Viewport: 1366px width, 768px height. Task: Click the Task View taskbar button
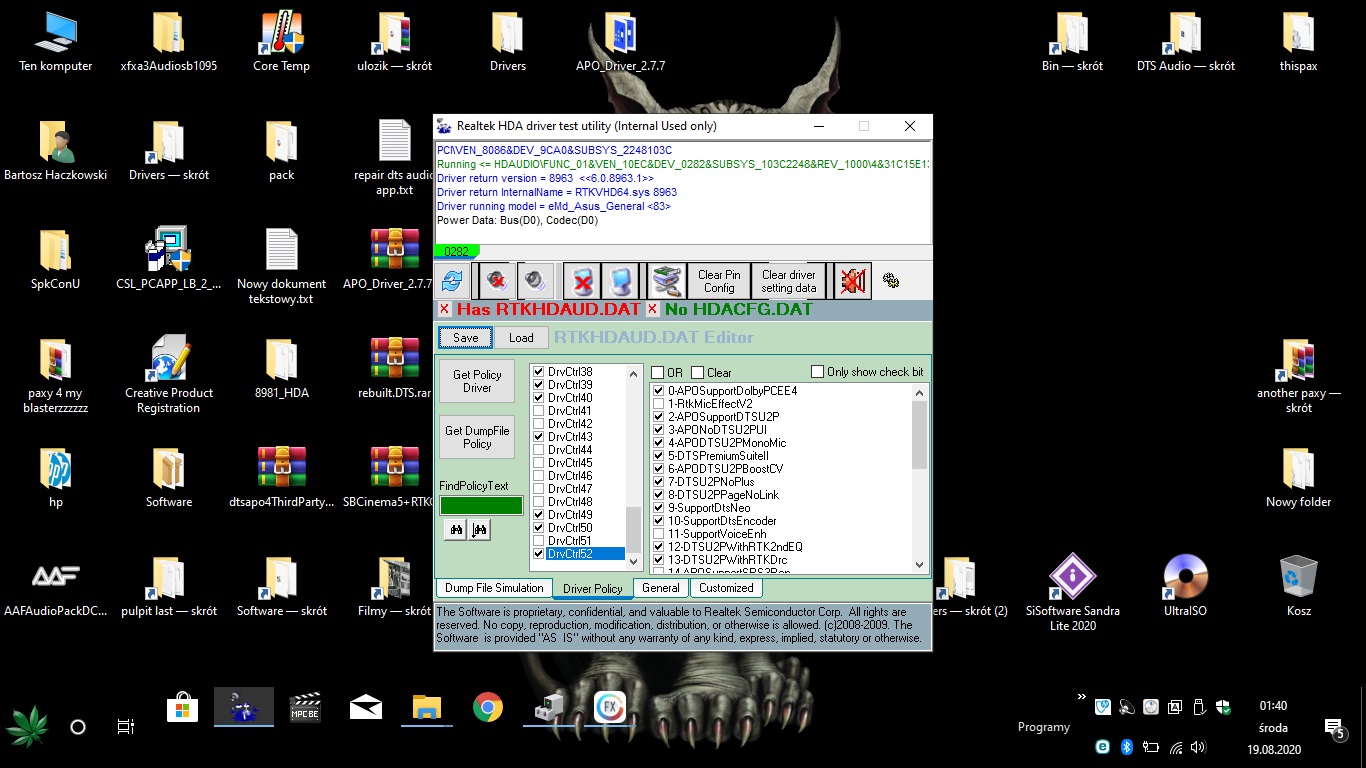(x=126, y=727)
